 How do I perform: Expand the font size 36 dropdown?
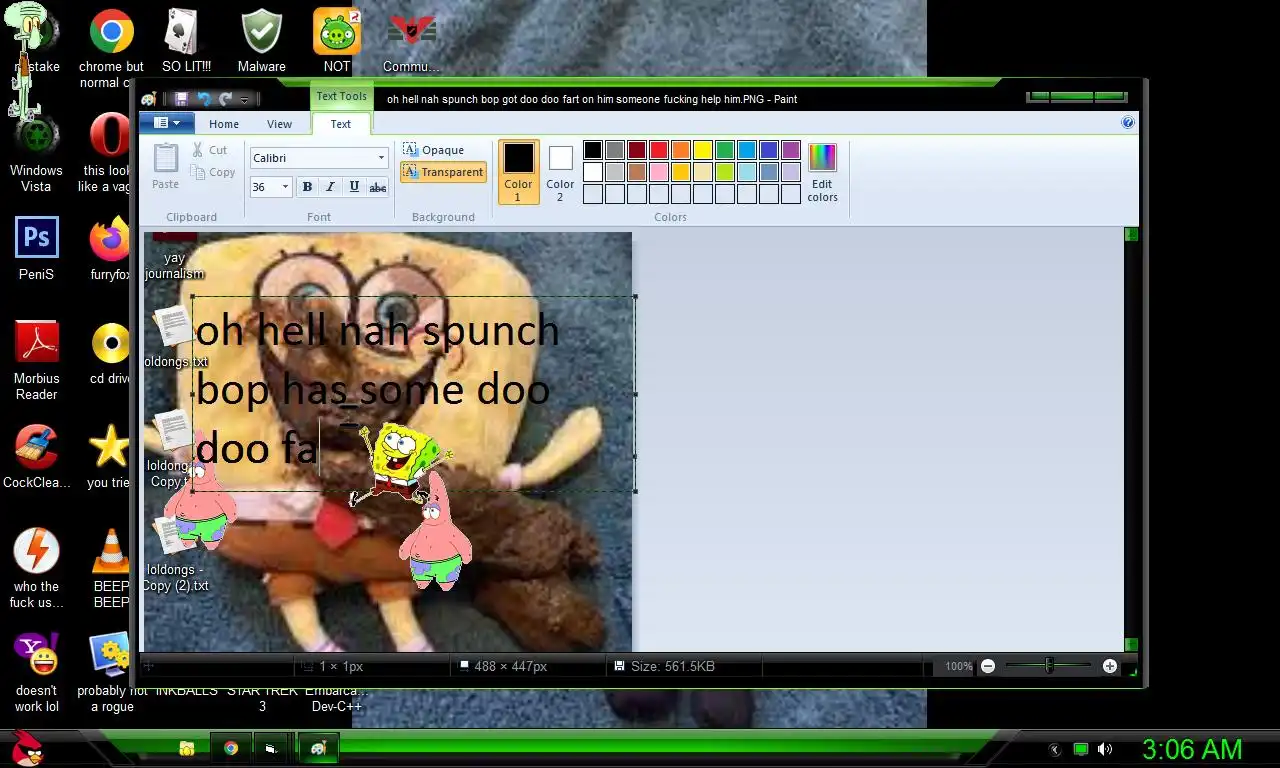click(285, 187)
